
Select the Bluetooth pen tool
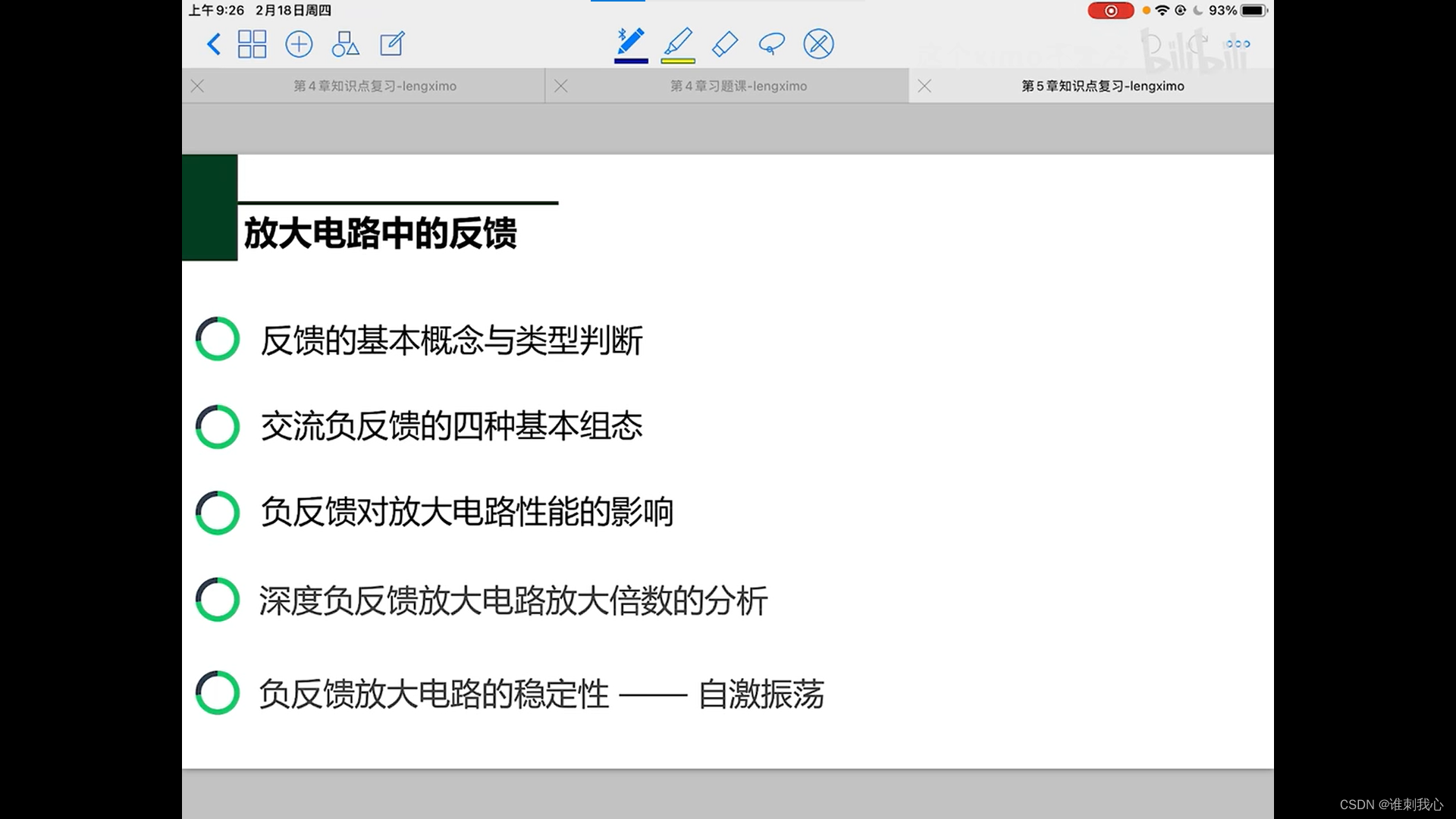pyautogui.click(x=631, y=41)
